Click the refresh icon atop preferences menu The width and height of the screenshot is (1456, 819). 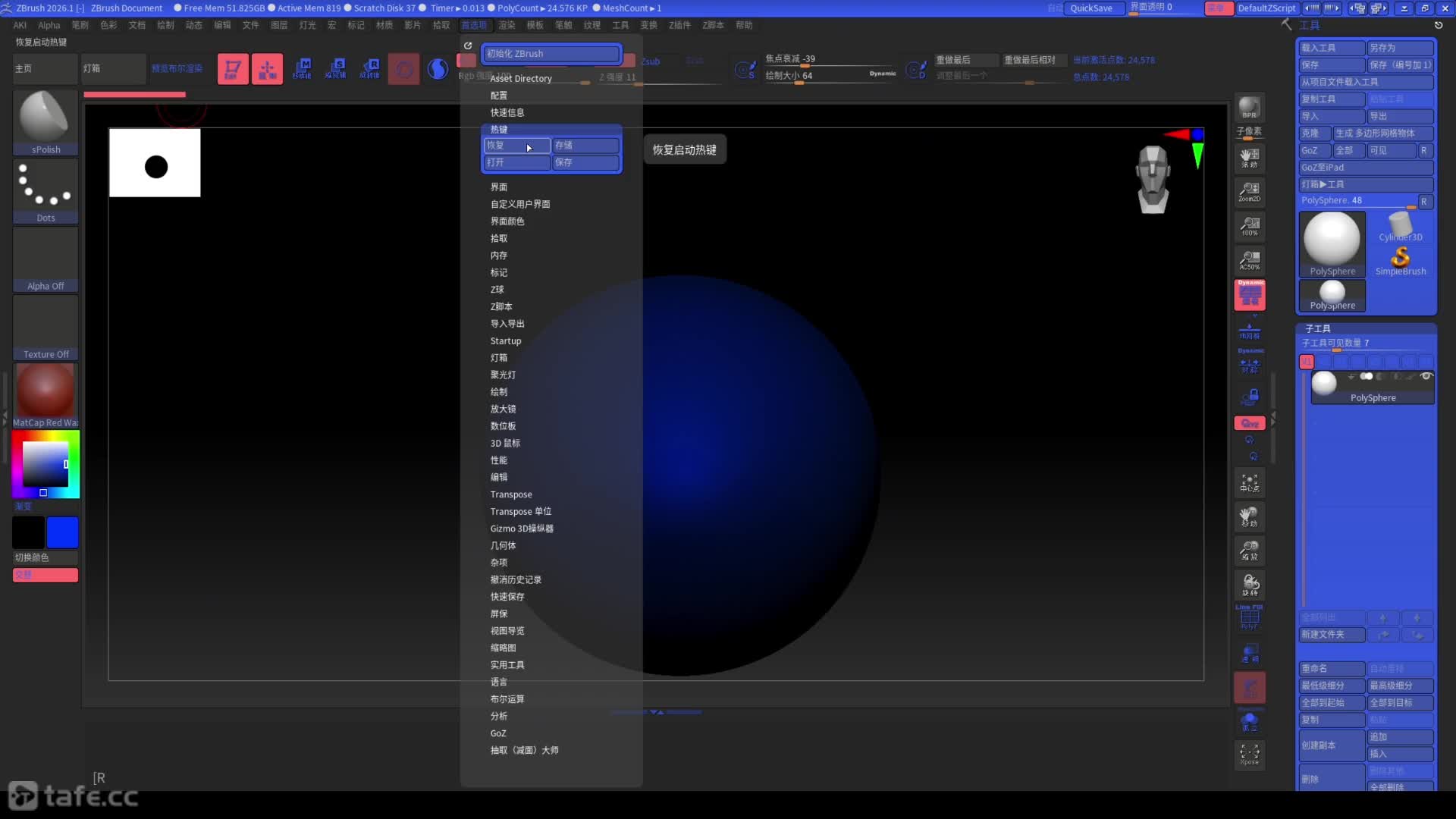pos(468,45)
